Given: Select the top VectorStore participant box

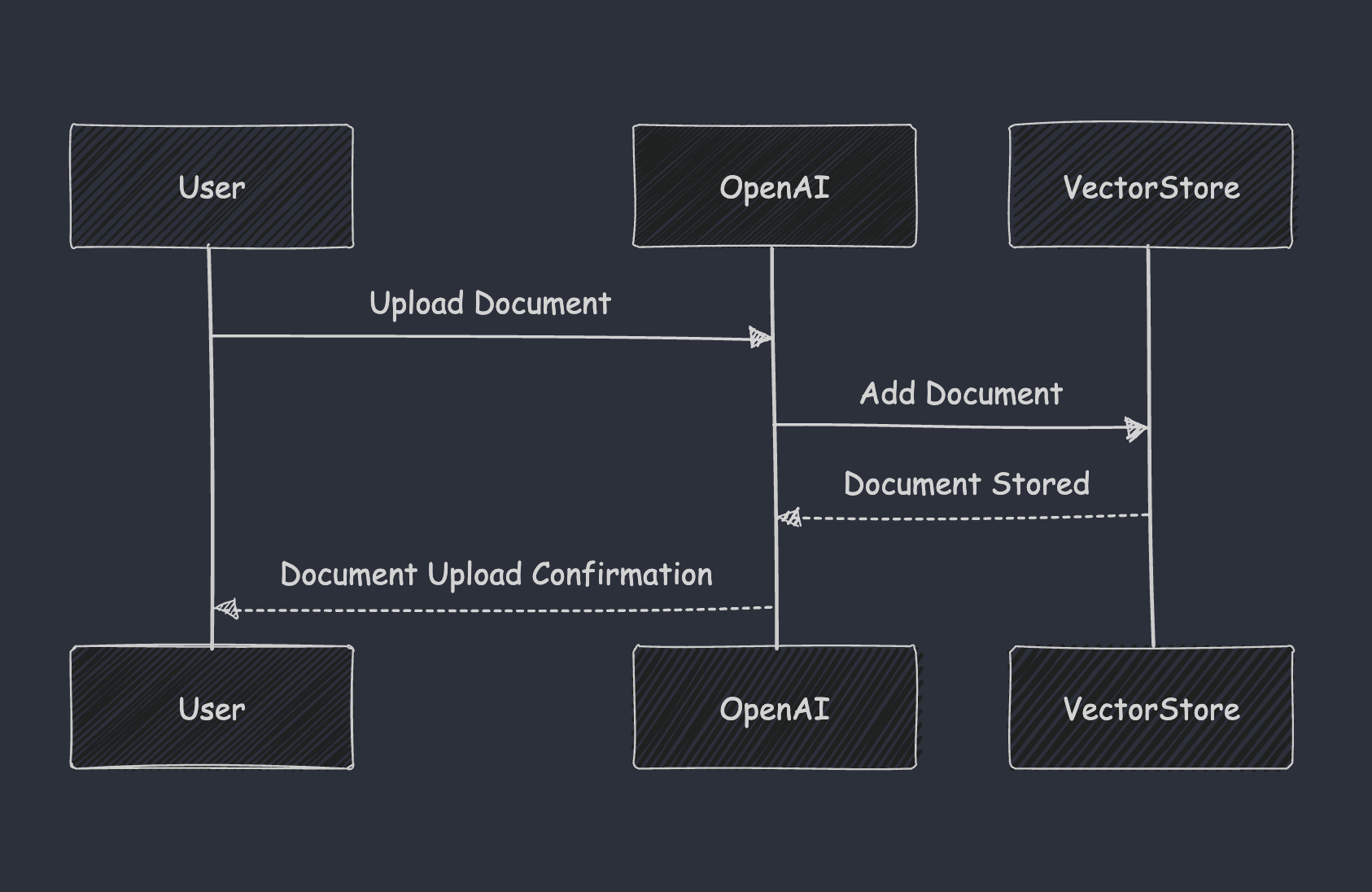Looking at the screenshot, I should pos(1151,186).
